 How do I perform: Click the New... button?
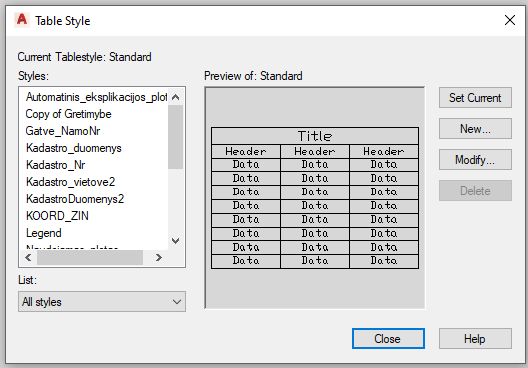tap(475, 129)
